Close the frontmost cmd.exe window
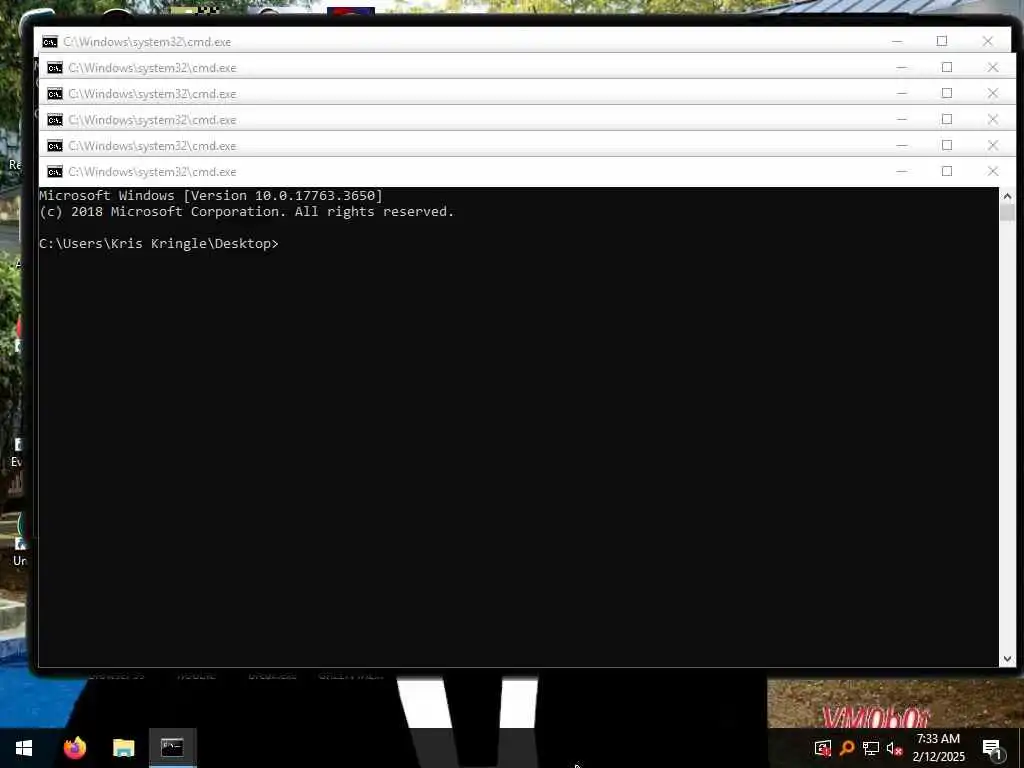Screen dimensions: 1024x768 pos(993,171)
